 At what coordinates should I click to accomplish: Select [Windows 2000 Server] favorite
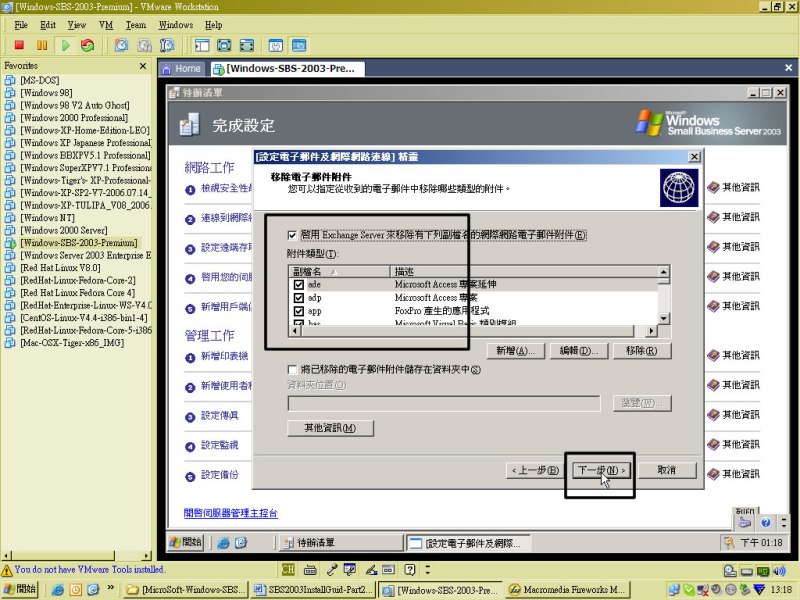[x=64, y=230]
